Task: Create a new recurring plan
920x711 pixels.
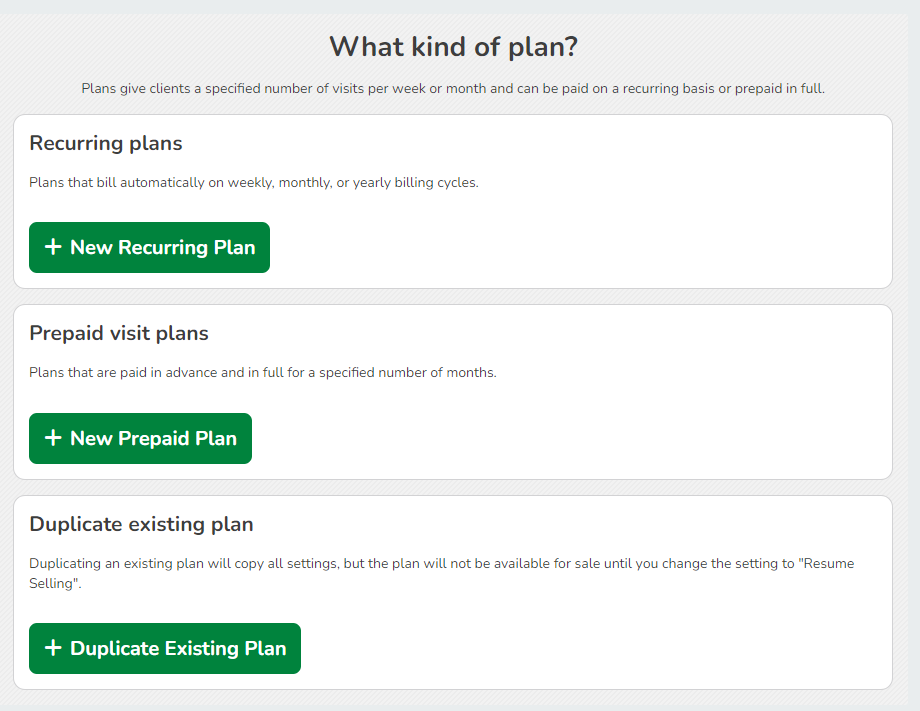Action: [149, 247]
